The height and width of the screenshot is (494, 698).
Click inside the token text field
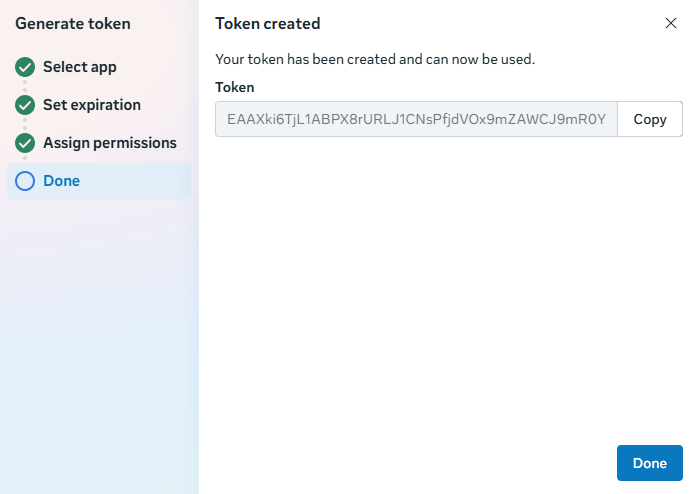[x=416, y=119]
